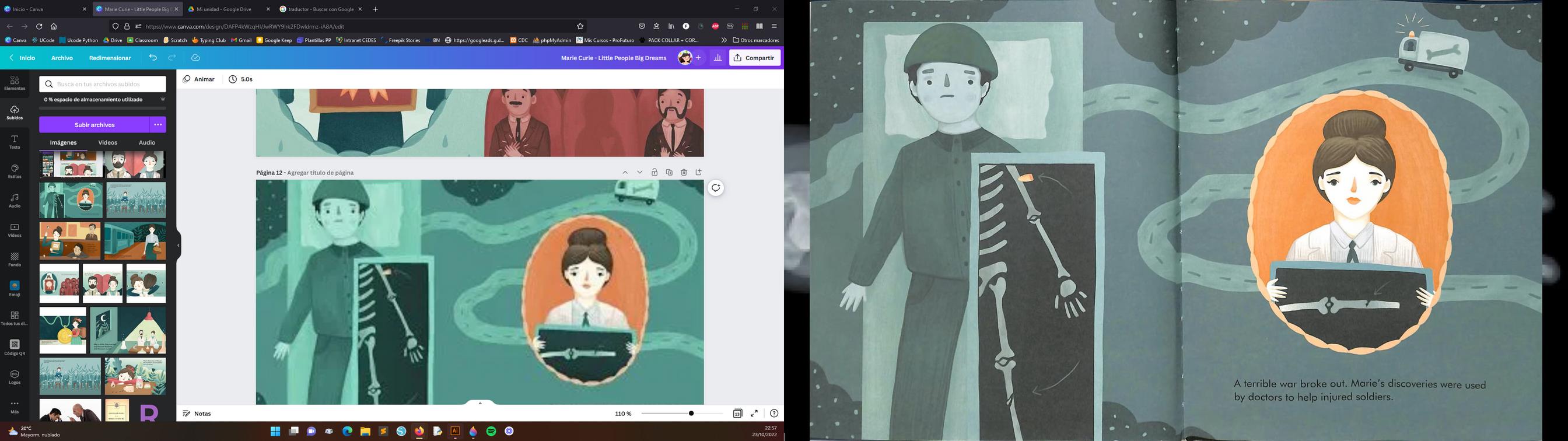Screen dimensions: 1568x441
Task: Switch to traductor - Buscar con Google tab
Action: pyautogui.click(x=320, y=9)
